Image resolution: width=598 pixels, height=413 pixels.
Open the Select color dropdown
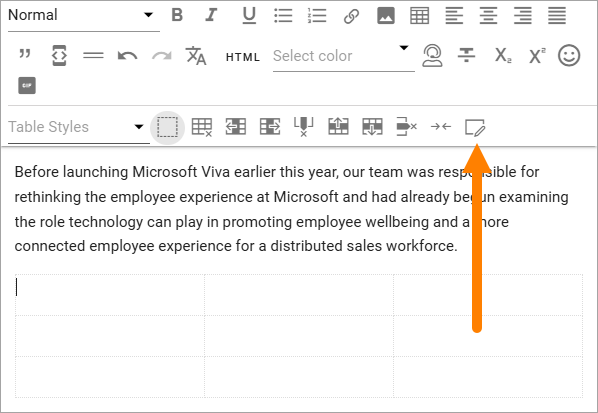(x=344, y=56)
